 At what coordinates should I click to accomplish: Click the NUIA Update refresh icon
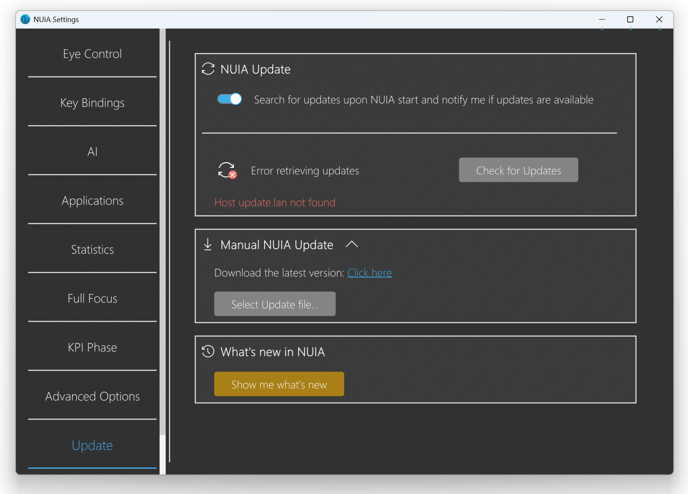coord(208,69)
